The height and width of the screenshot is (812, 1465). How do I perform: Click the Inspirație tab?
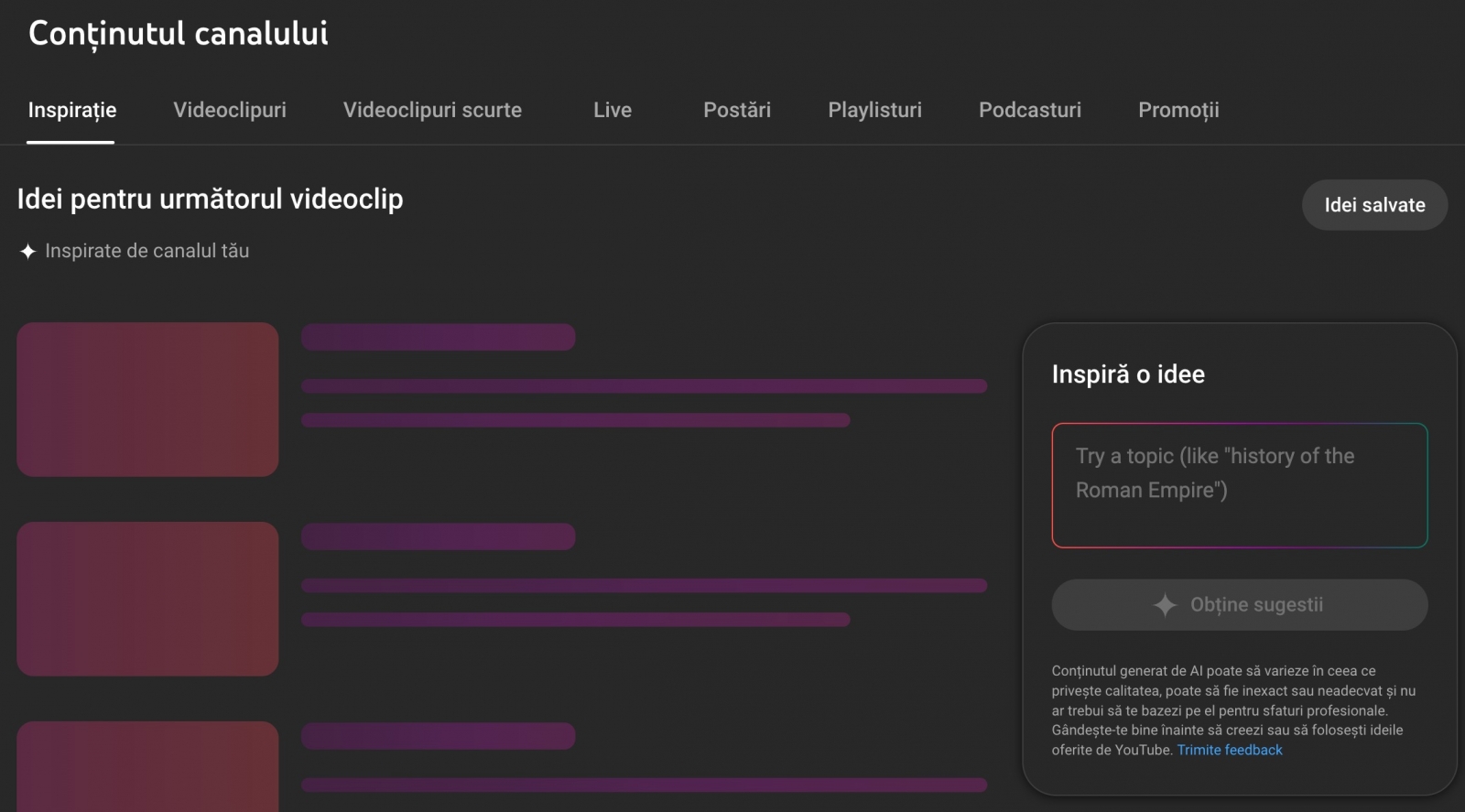click(72, 110)
